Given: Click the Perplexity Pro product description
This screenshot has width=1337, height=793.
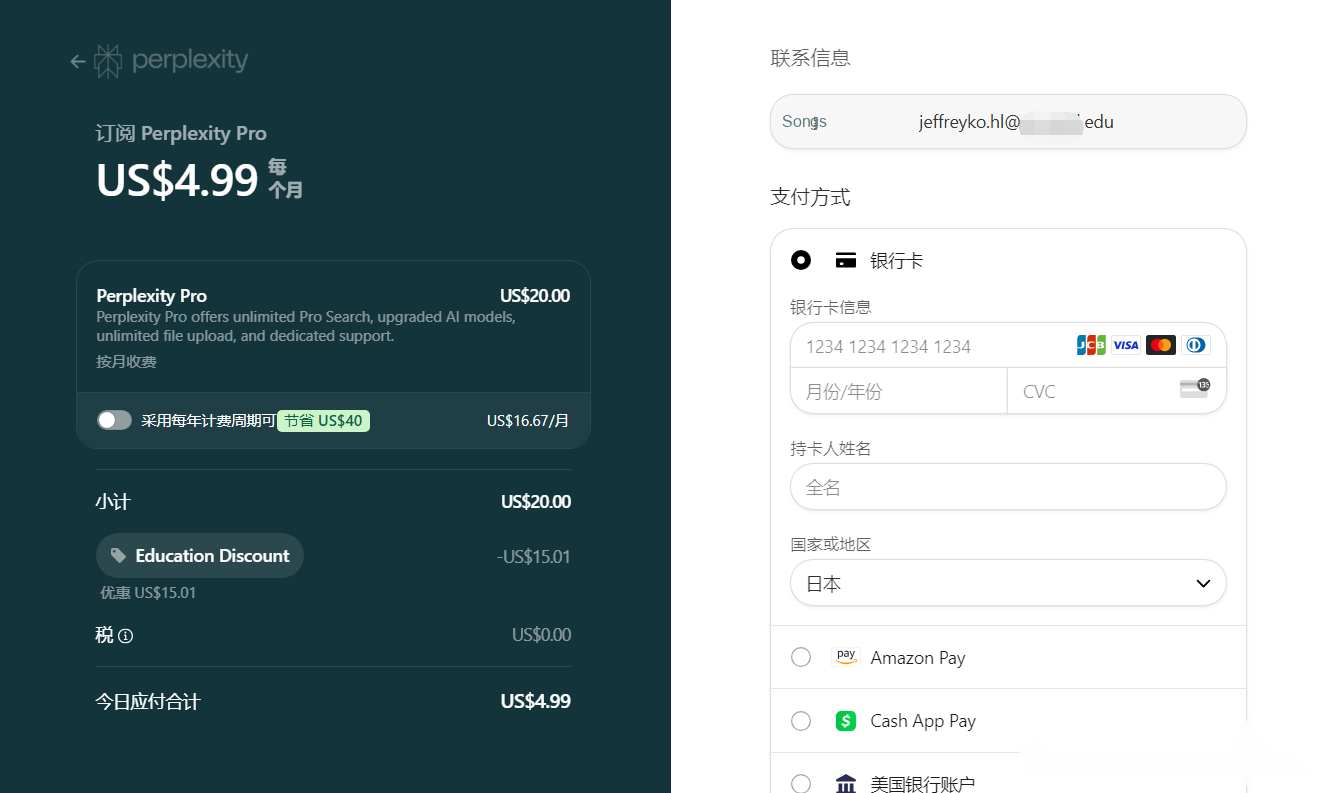Looking at the screenshot, I should tap(306, 327).
